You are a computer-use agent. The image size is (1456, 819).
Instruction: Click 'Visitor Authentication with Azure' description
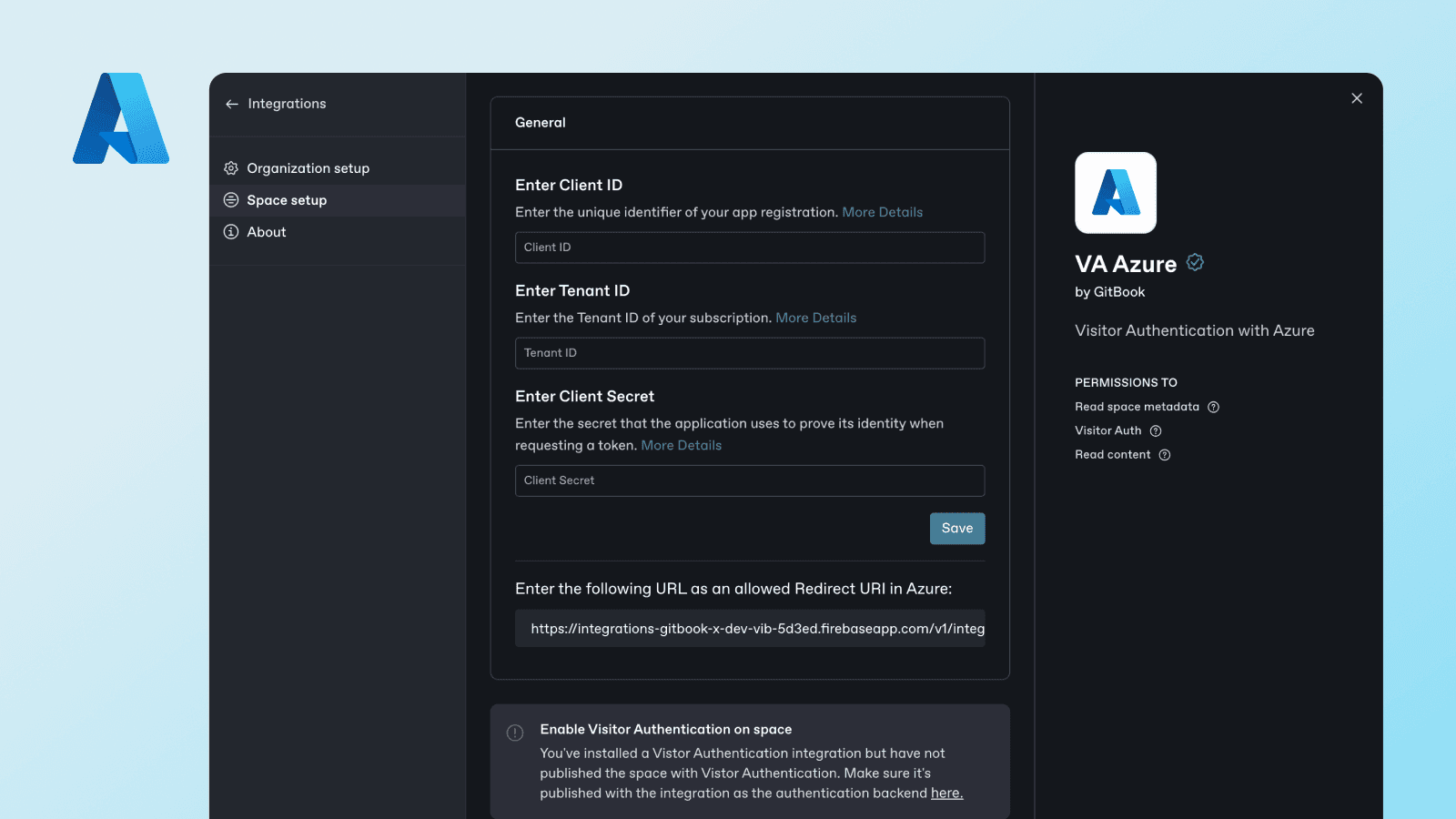coord(1195,330)
